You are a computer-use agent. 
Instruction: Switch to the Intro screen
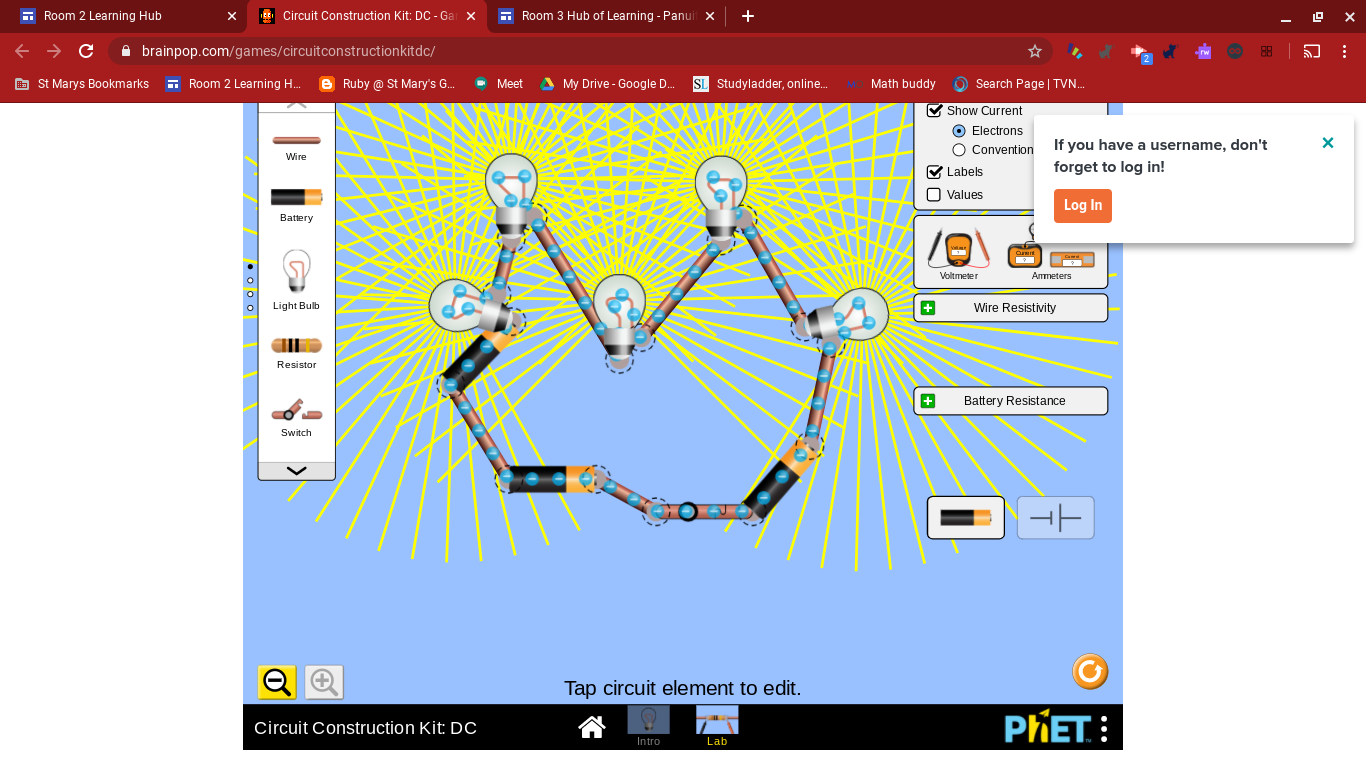tap(648, 726)
